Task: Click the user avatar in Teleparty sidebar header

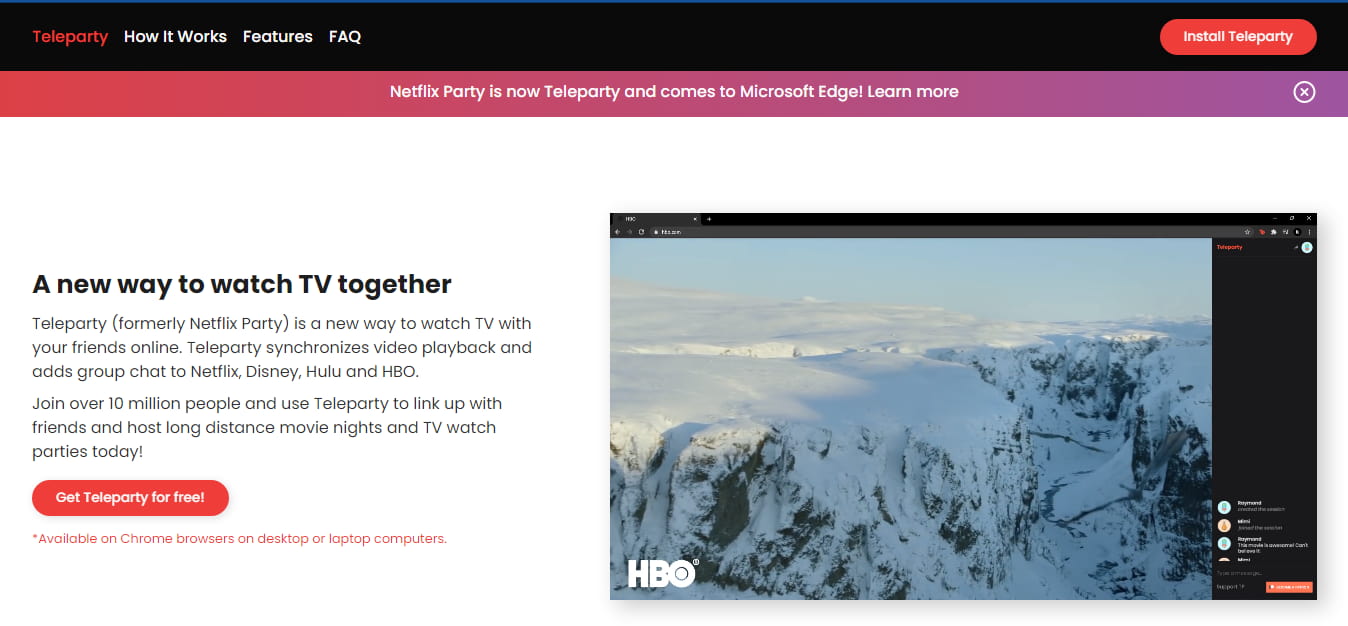Action: [1306, 247]
